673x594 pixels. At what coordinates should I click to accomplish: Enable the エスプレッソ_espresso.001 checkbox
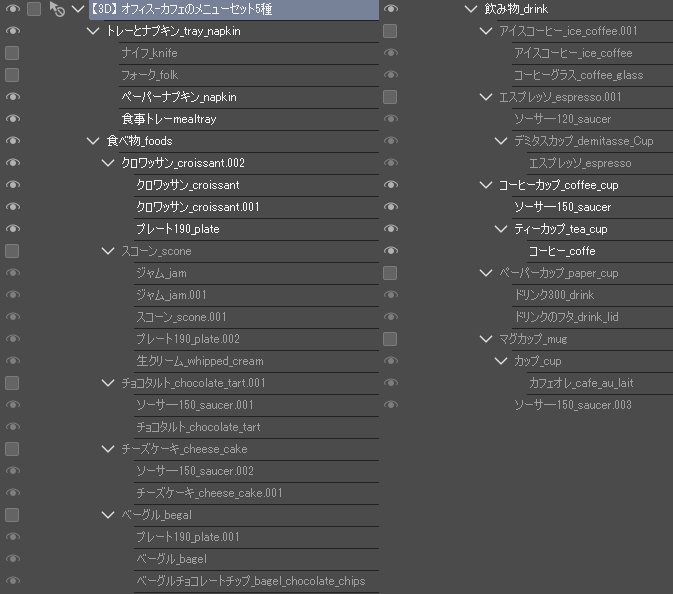[x=390, y=97]
